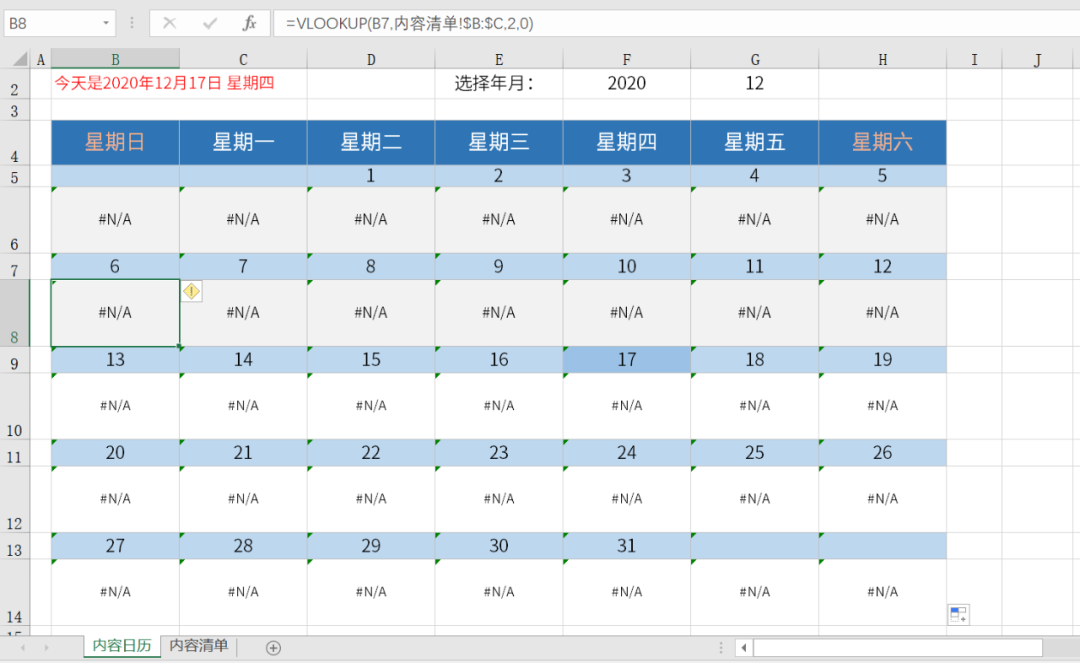
Task: Click the date 31 cell
Action: point(627,546)
